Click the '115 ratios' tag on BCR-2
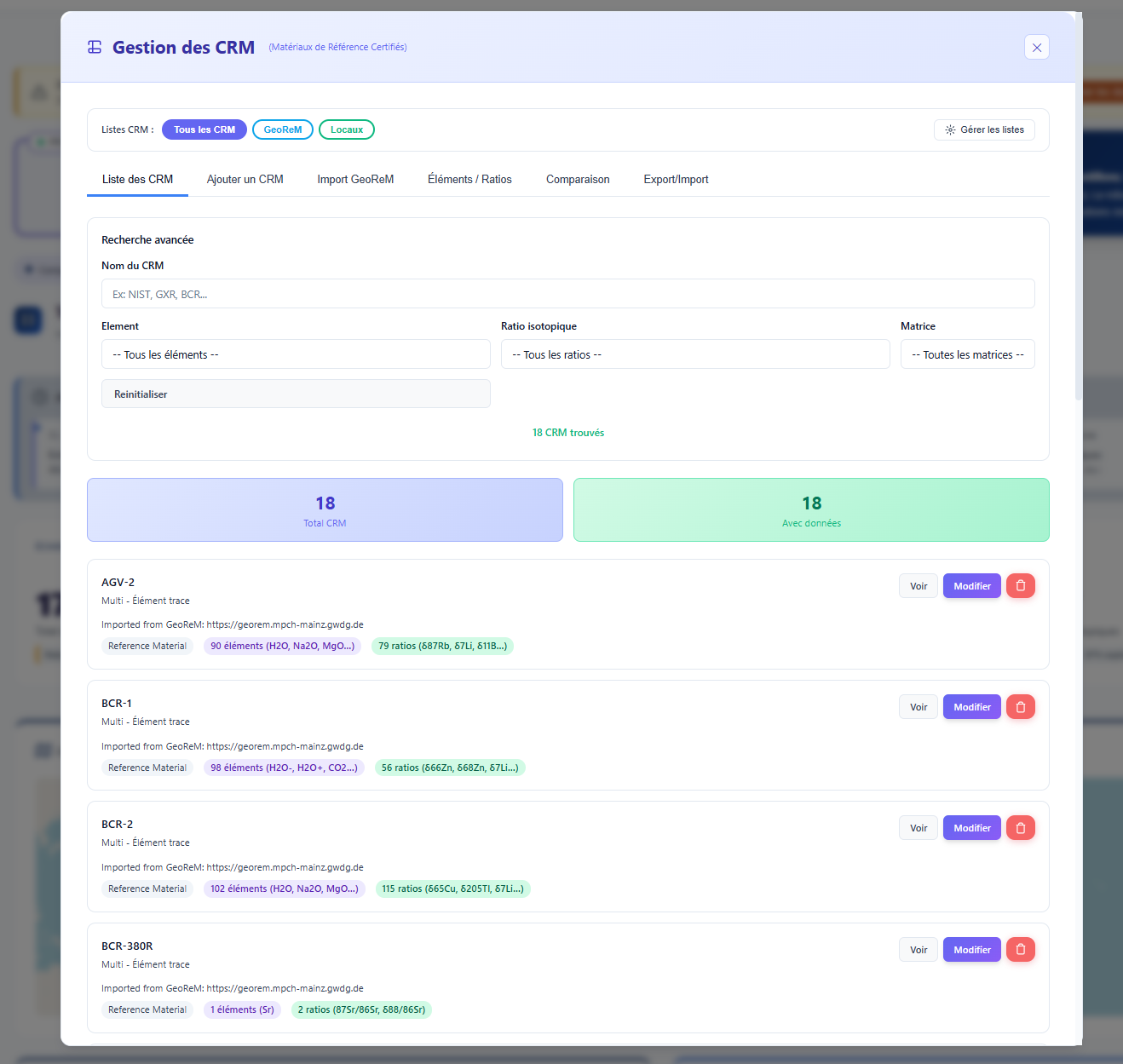The width and height of the screenshot is (1123, 1064). pyautogui.click(x=452, y=889)
